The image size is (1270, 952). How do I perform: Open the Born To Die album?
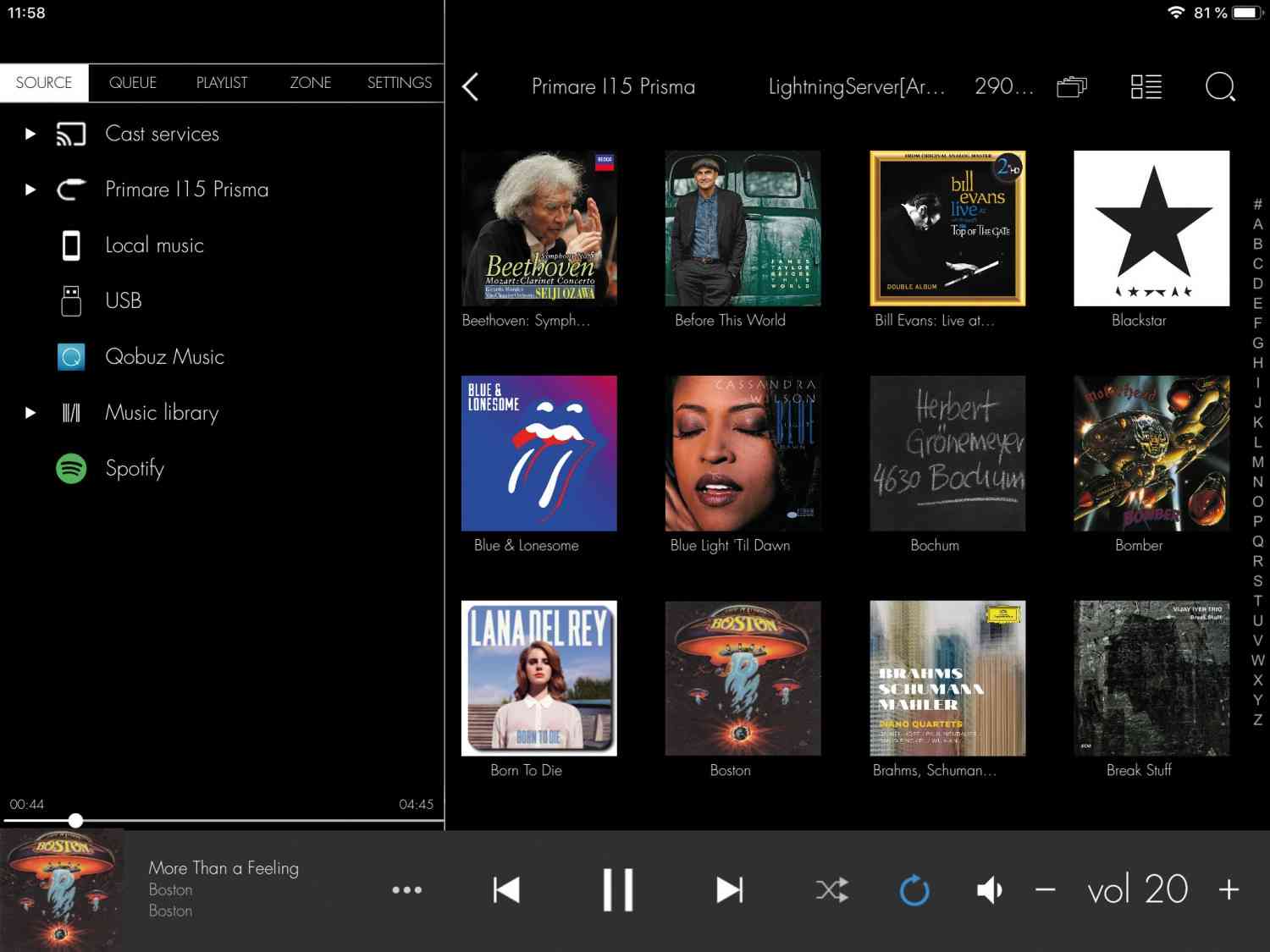click(539, 679)
